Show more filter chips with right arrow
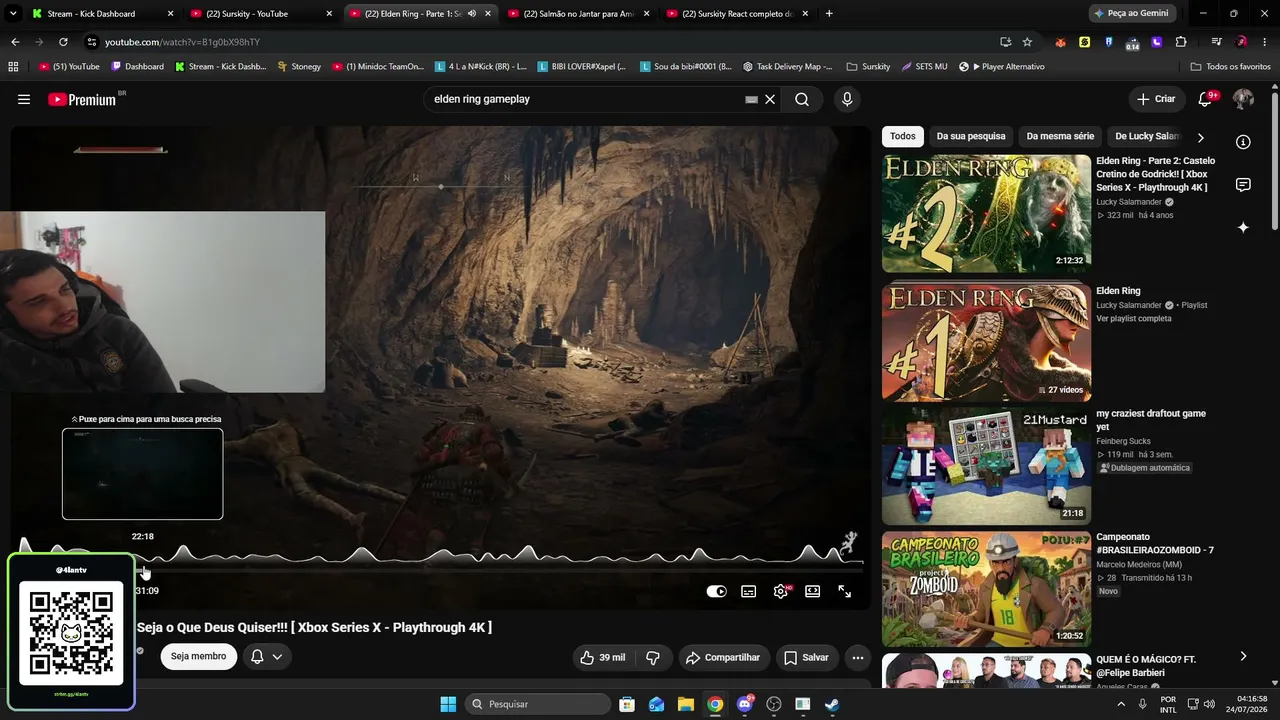Viewport: 1280px width, 720px height. point(1201,137)
